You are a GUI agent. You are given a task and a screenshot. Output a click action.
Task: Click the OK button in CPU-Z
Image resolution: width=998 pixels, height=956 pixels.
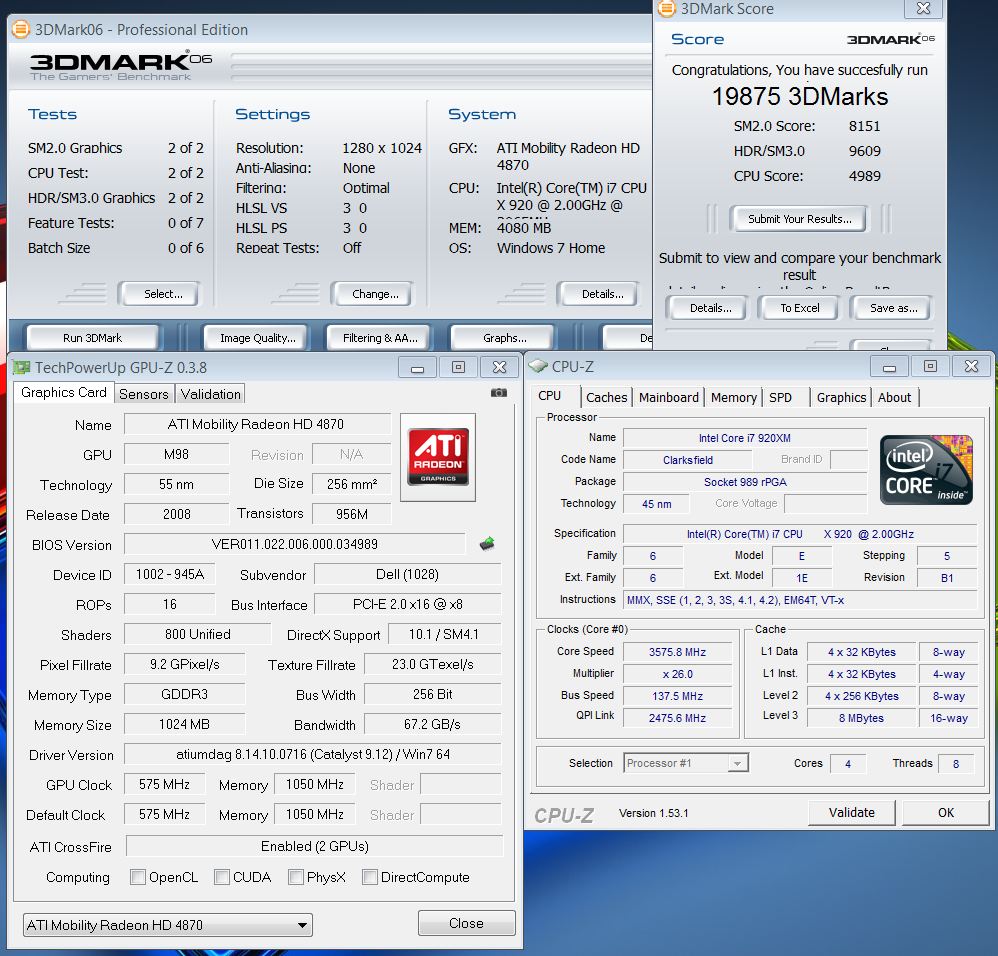[946, 812]
